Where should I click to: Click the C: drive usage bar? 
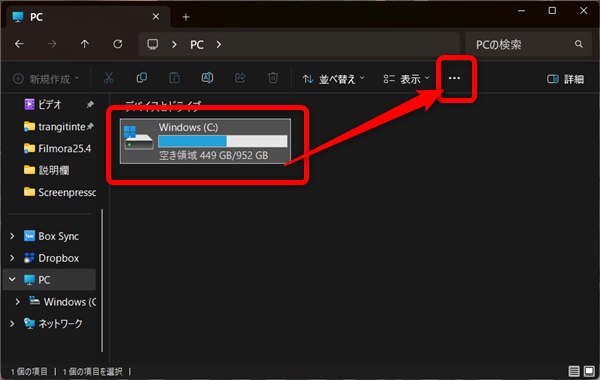coord(223,141)
